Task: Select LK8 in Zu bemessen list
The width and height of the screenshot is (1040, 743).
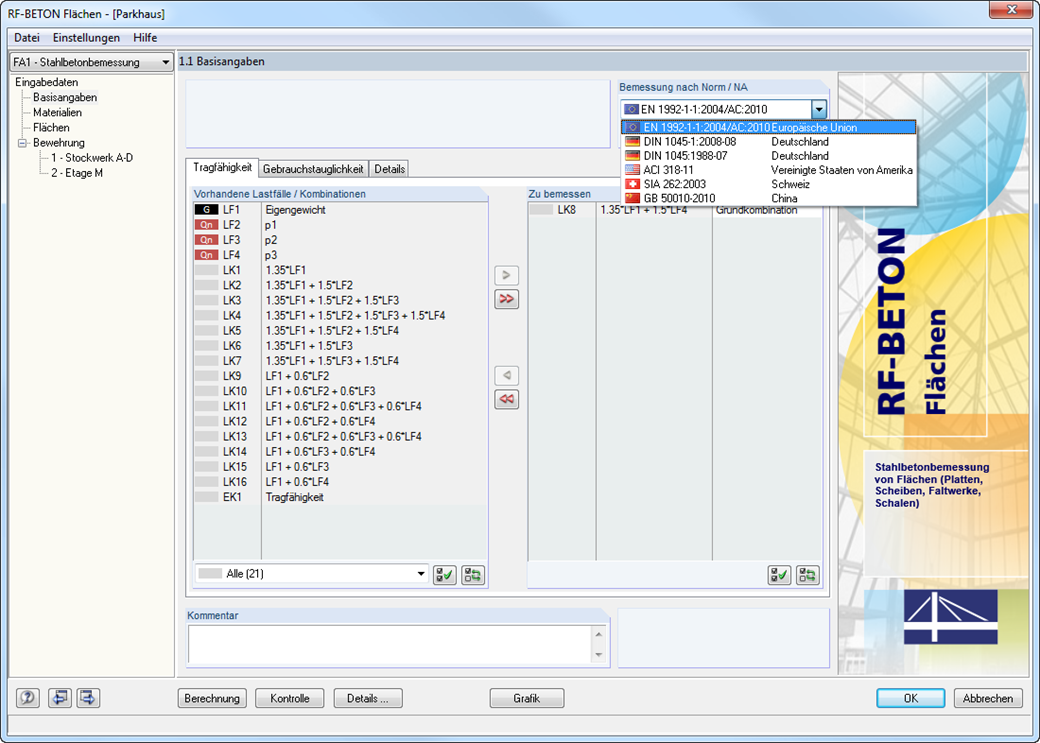Action: (x=675, y=210)
